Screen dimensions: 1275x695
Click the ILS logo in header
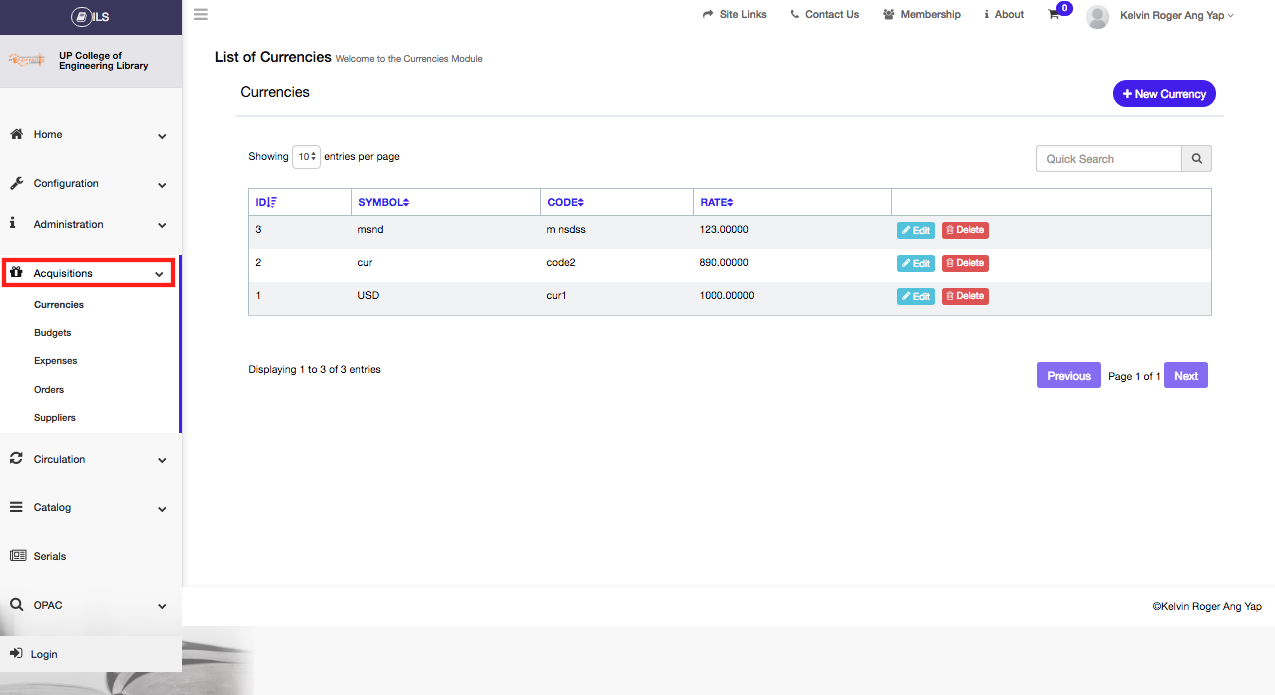tap(90, 16)
